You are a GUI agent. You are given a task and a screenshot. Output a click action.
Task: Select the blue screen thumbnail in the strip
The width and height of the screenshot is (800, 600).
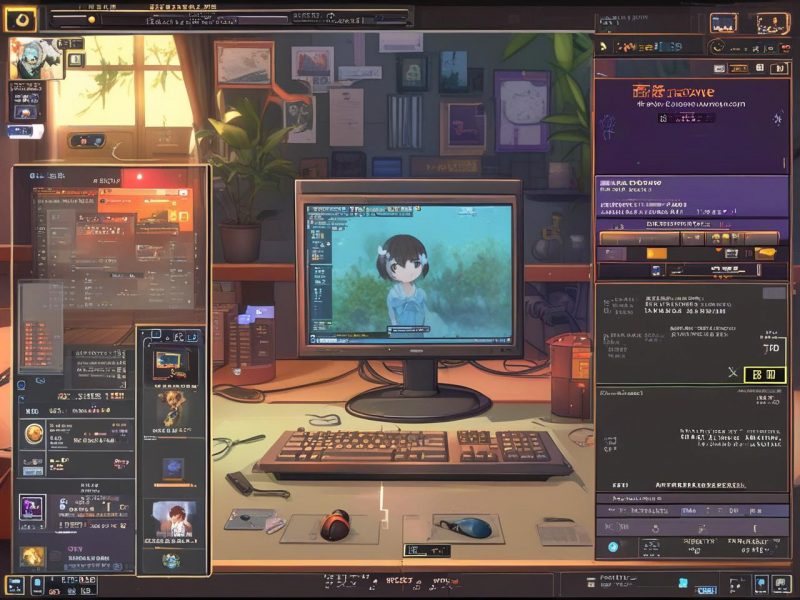[x=173, y=468]
